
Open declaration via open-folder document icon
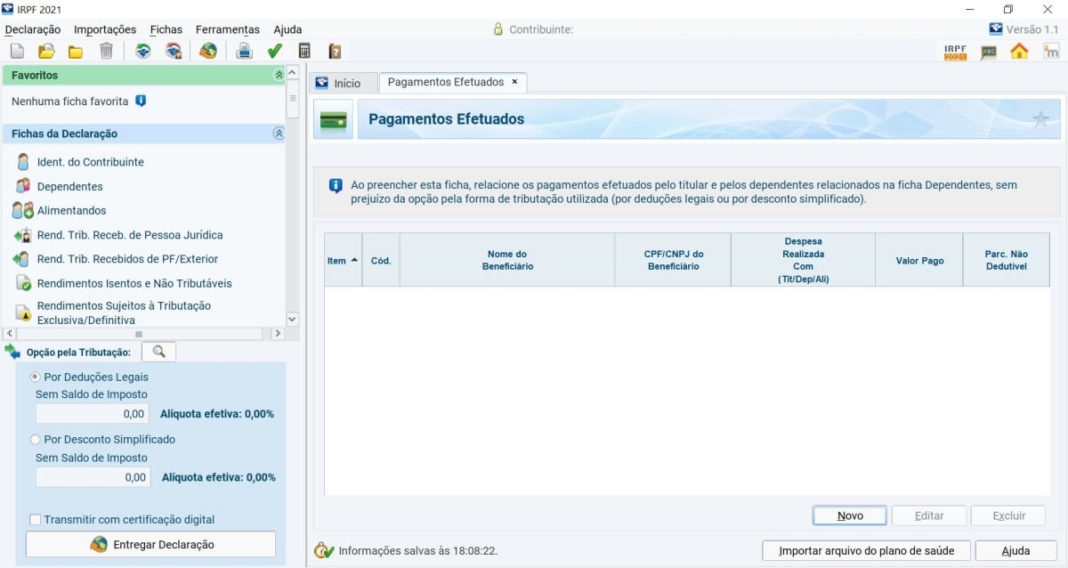[46, 51]
